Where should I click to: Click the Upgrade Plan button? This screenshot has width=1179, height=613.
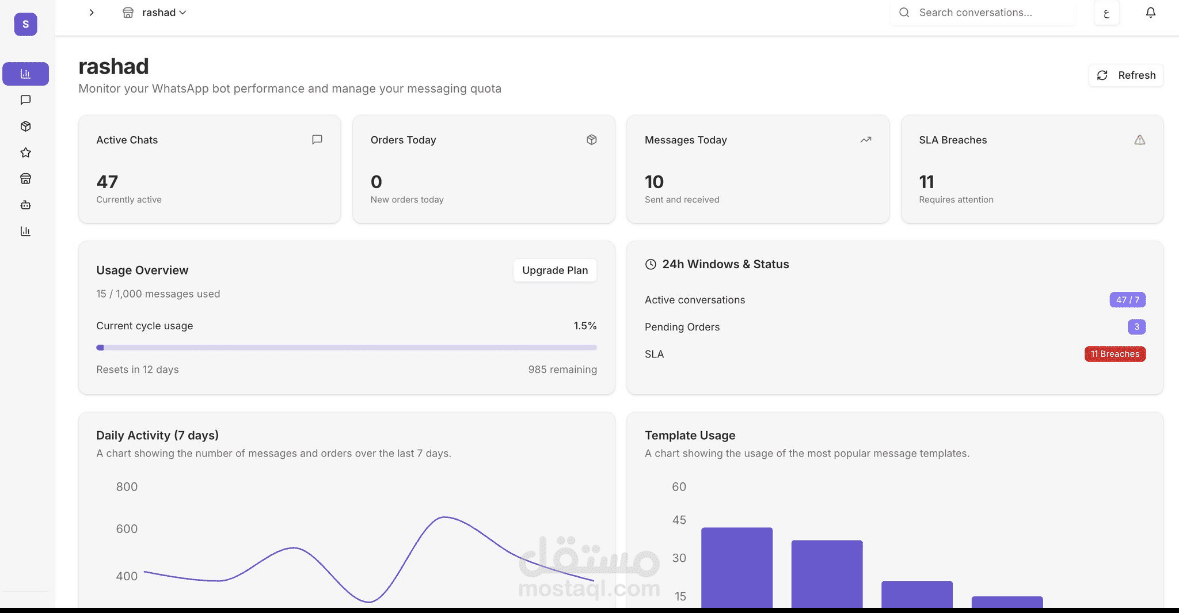[x=555, y=270]
